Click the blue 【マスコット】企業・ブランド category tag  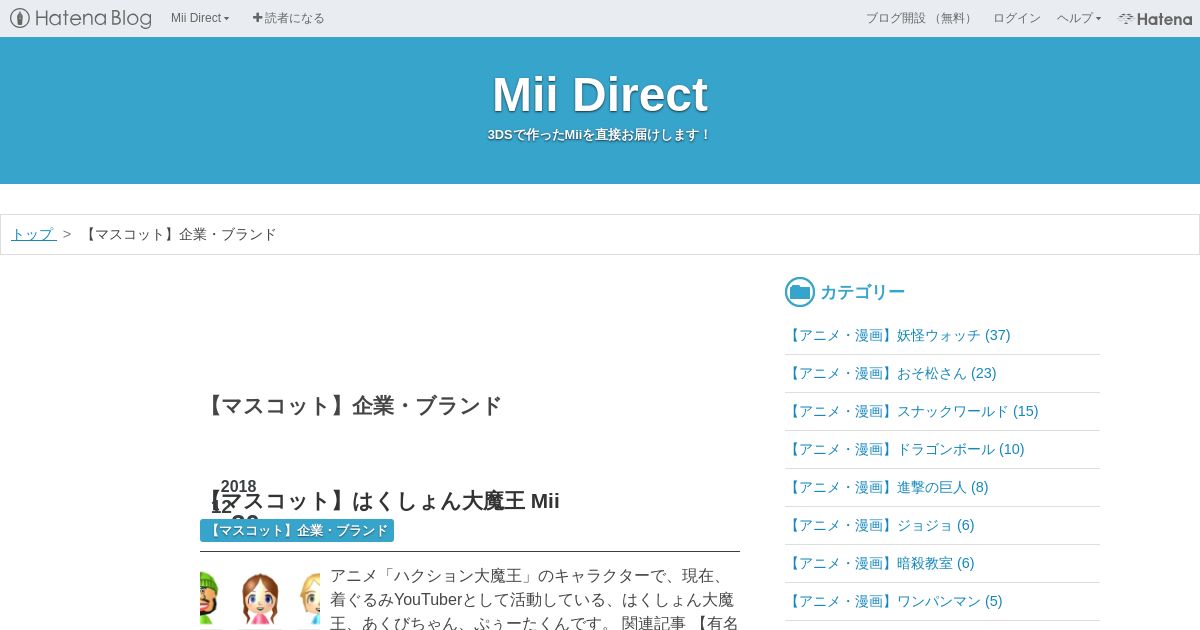pyautogui.click(x=297, y=530)
